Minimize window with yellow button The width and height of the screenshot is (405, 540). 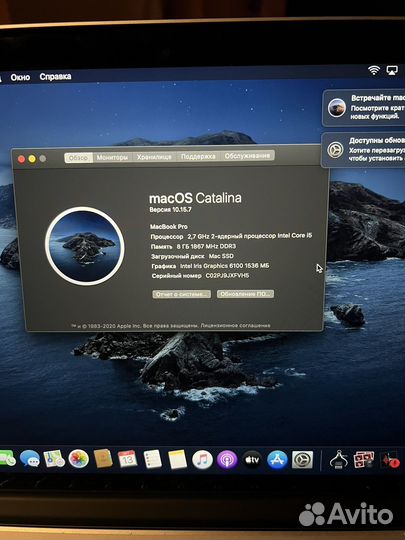pos(32,159)
